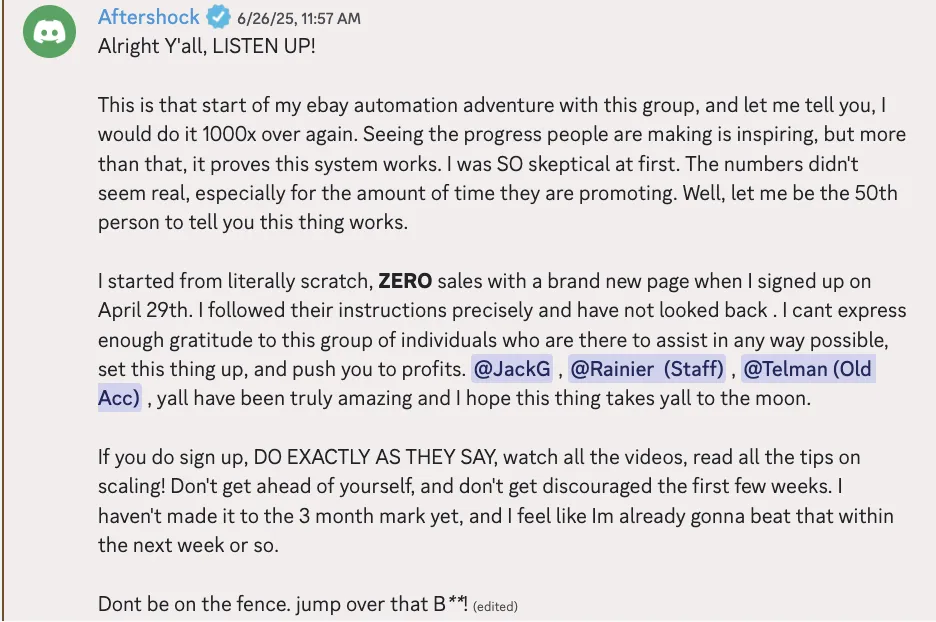Click the "DO EXACTLY AS THEY SAY" phrase
Screen dimensions: 936x622
click(x=373, y=458)
